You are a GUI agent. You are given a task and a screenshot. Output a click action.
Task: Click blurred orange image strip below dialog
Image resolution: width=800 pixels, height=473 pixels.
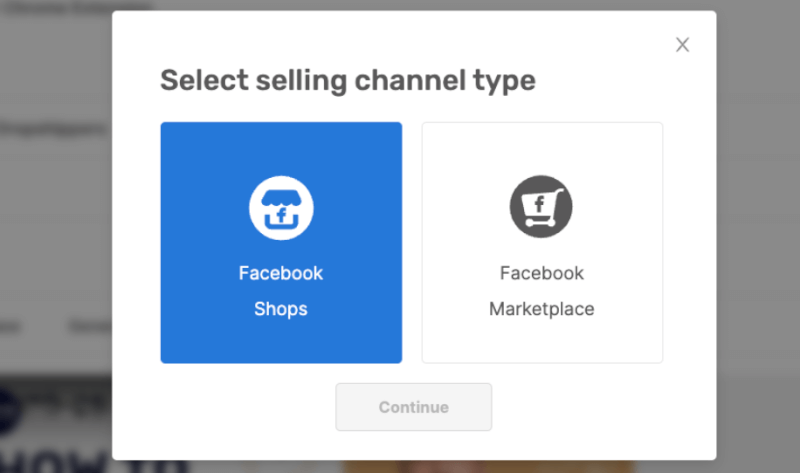coord(487,466)
